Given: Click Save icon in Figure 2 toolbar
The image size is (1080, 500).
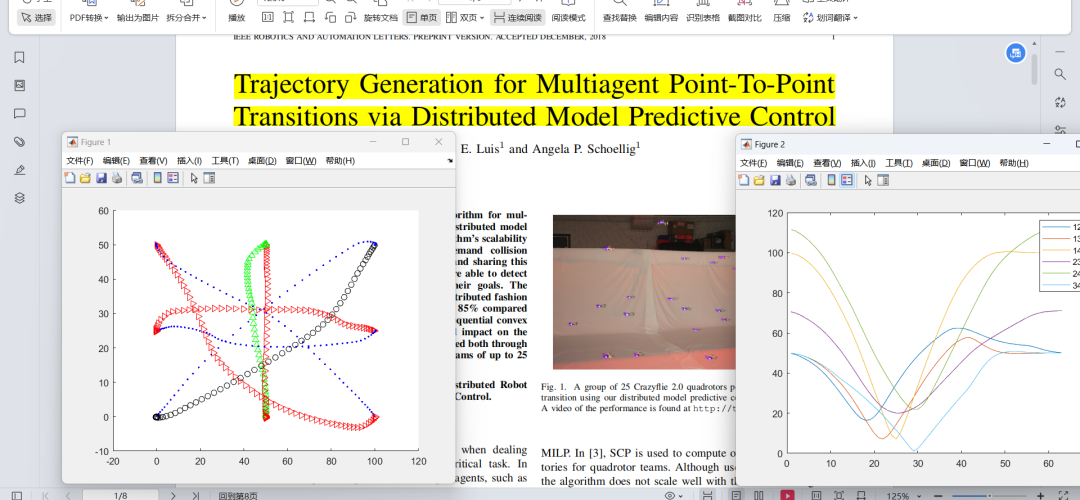Looking at the screenshot, I should point(775,180).
